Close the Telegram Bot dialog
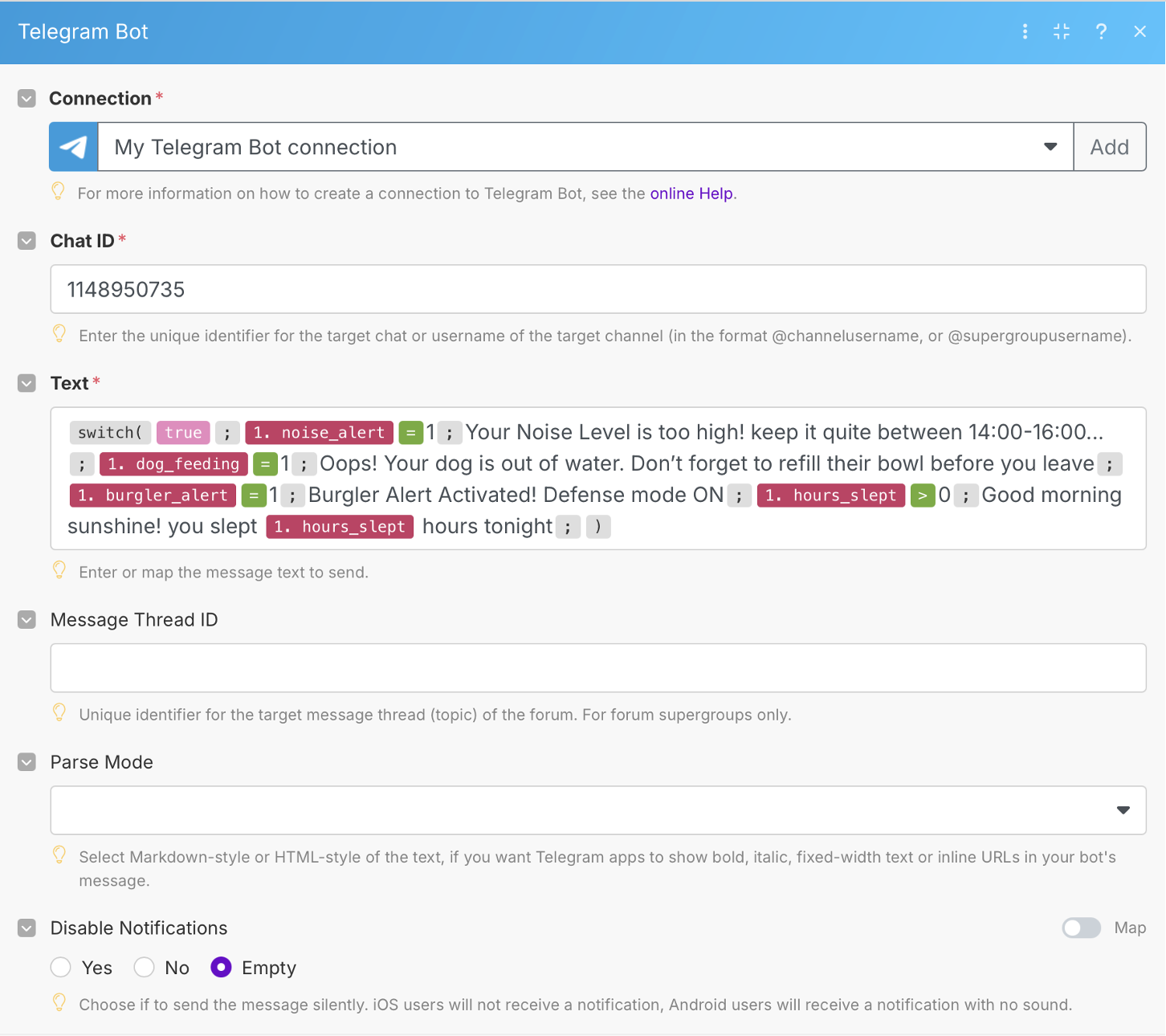The image size is (1166, 1036). [1139, 31]
